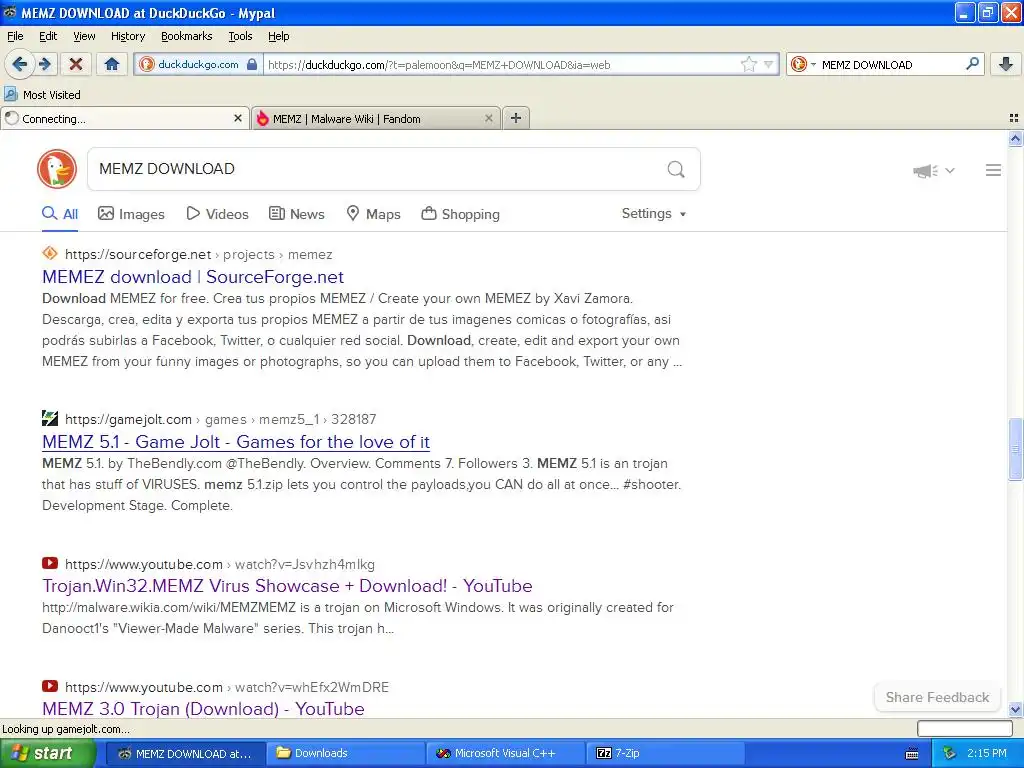
Task: Stop loading with the red X button
Action: coord(76,64)
